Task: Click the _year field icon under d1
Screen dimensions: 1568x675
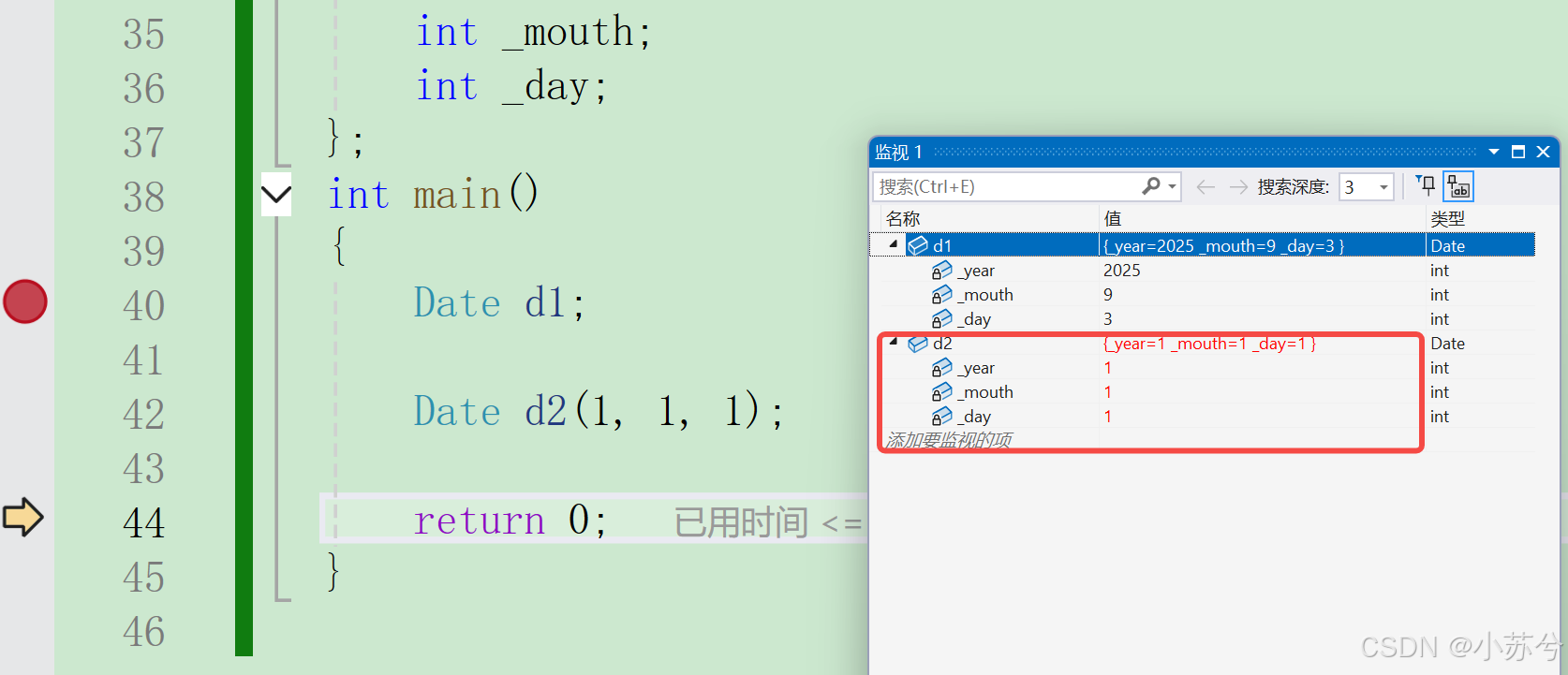Action: [941, 271]
